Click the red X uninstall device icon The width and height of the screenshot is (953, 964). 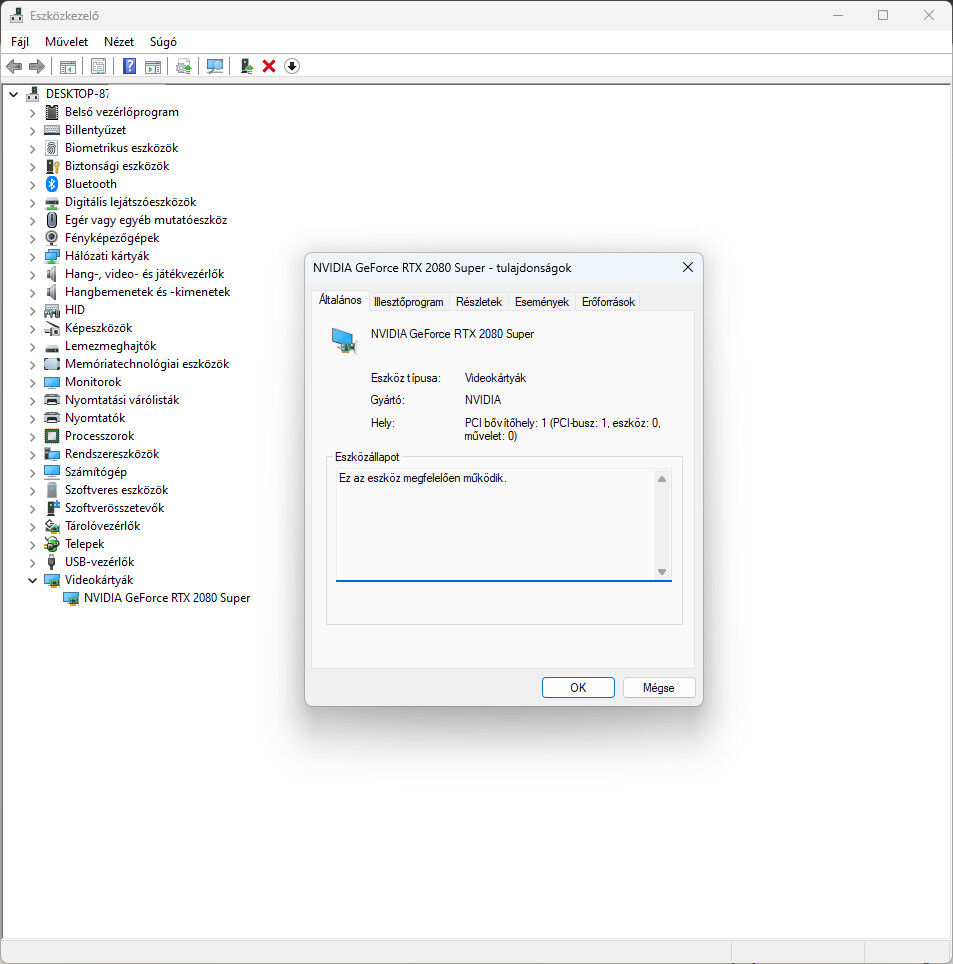[x=269, y=66]
